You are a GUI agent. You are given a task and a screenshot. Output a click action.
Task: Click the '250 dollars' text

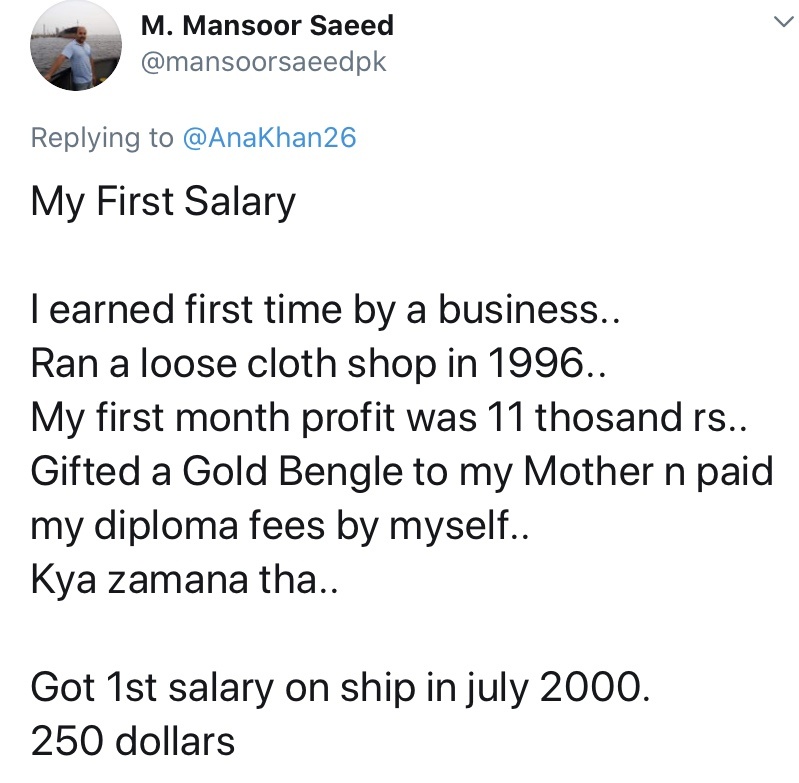132,742
